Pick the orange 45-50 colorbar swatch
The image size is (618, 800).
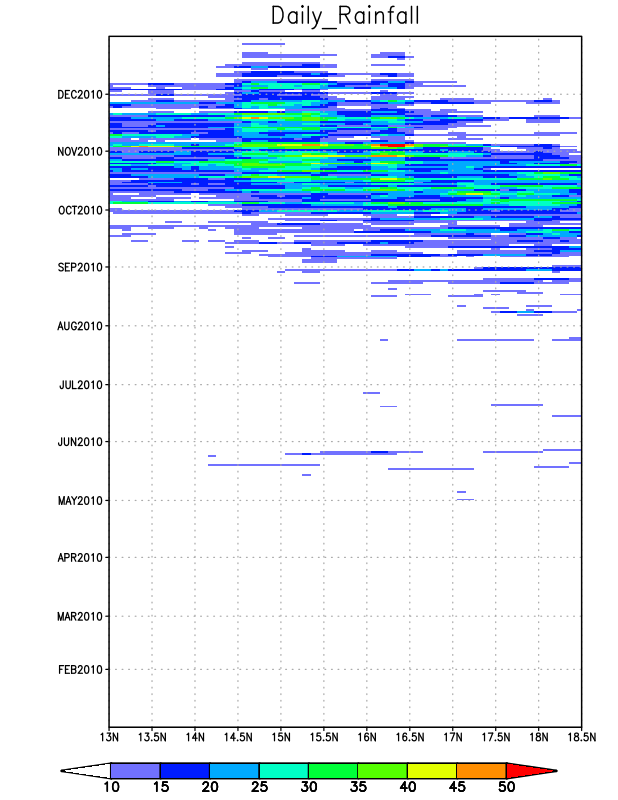pyautogui.click(x=481, y=770)
